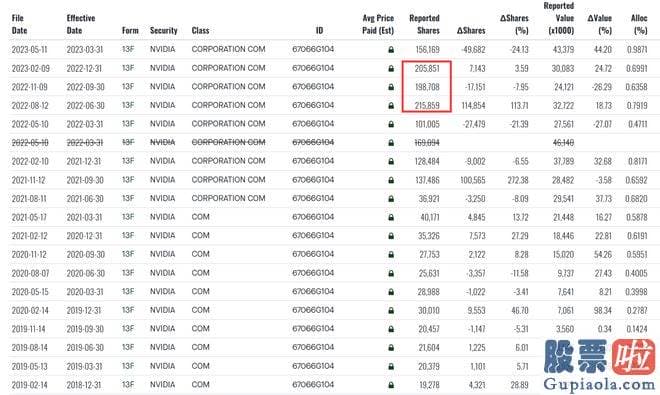Screen dimensions: 660x395
Task: Click the lock icon in the 2019-11-14 row
Action: click(x=391, y=329)
